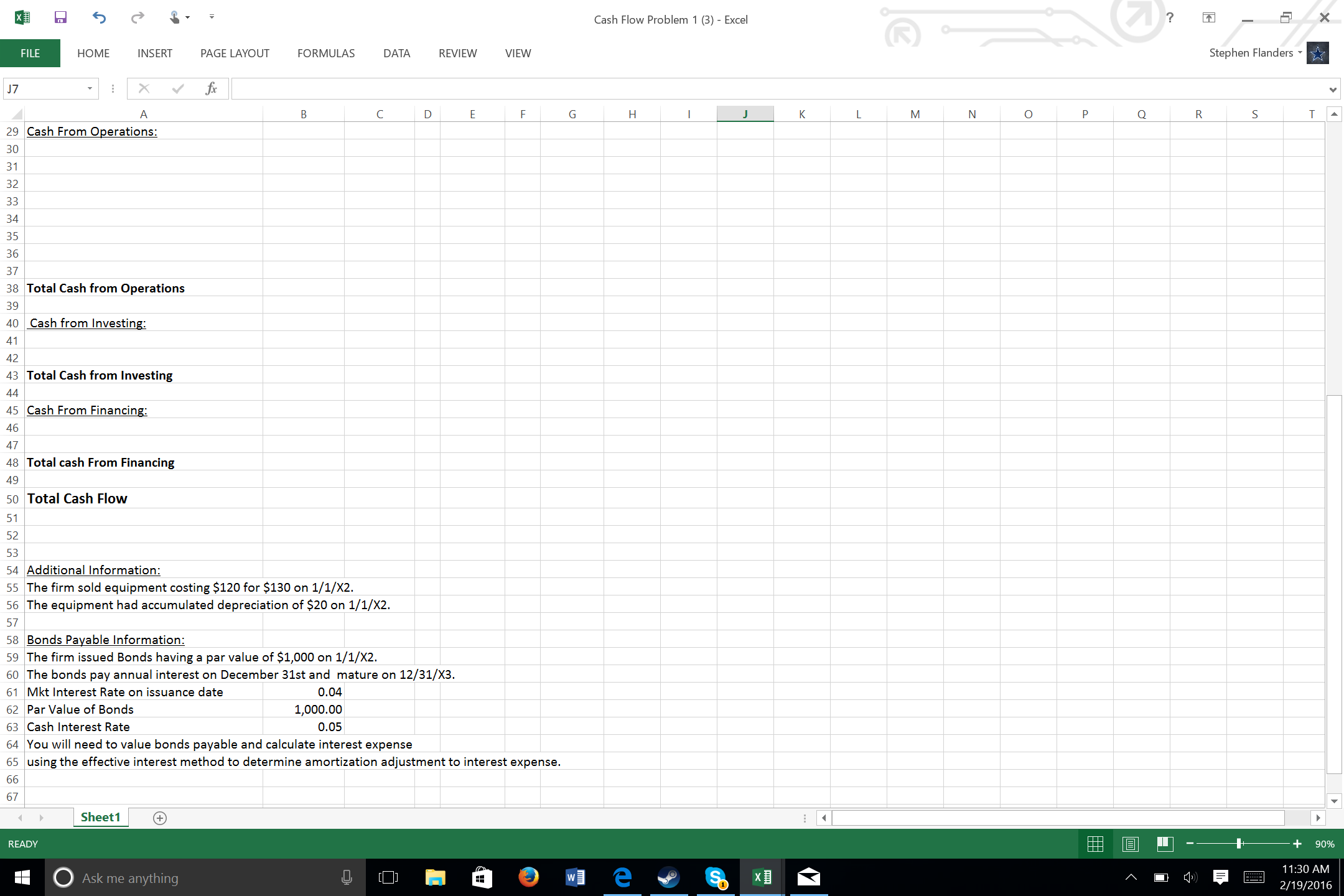Click the 90% zoom level
Image resolution: width=1344 pixels, height=896 pixels.
coord(1325,844)
